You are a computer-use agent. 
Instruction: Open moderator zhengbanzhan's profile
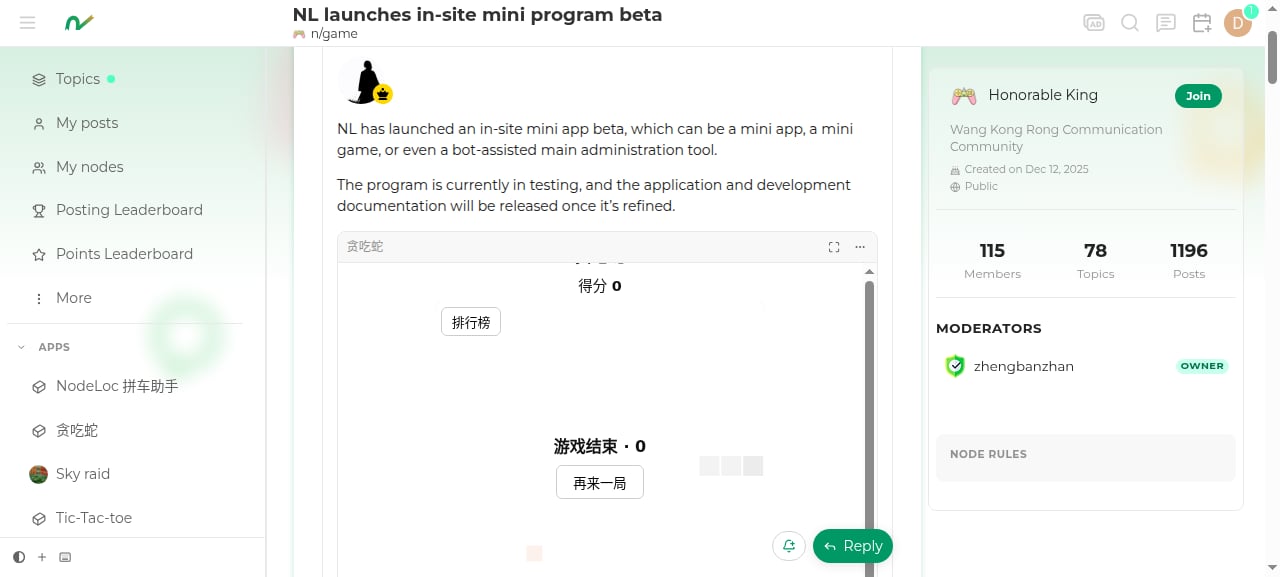coord(1024,366)
